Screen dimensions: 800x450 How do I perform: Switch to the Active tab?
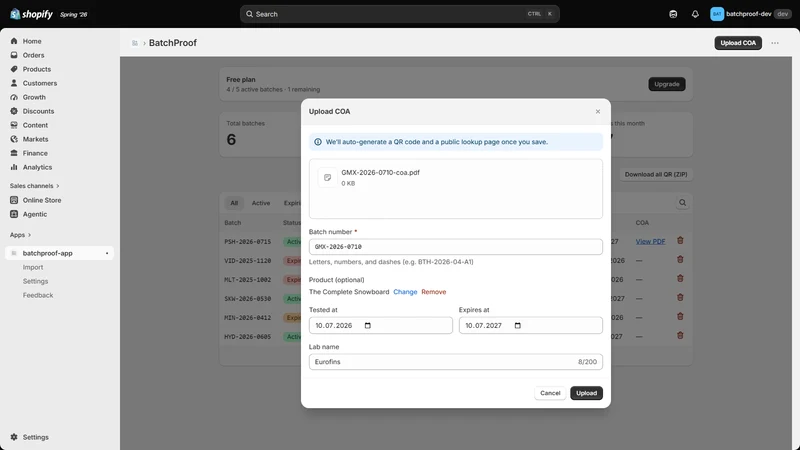(x=261, y=203)
